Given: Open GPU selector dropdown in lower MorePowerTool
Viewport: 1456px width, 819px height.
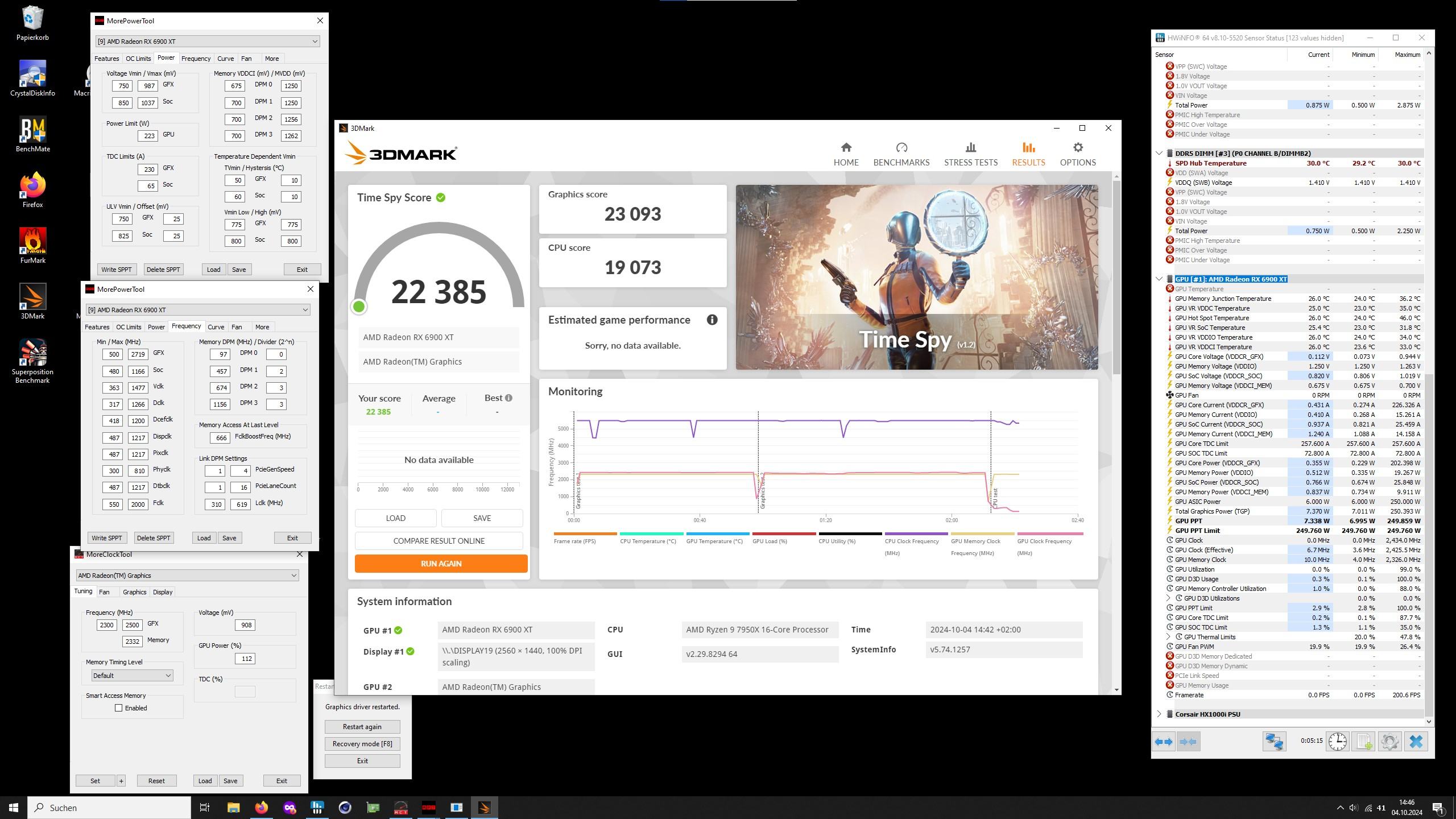Looking at the screenshot, I should click(x=198, y=310).
